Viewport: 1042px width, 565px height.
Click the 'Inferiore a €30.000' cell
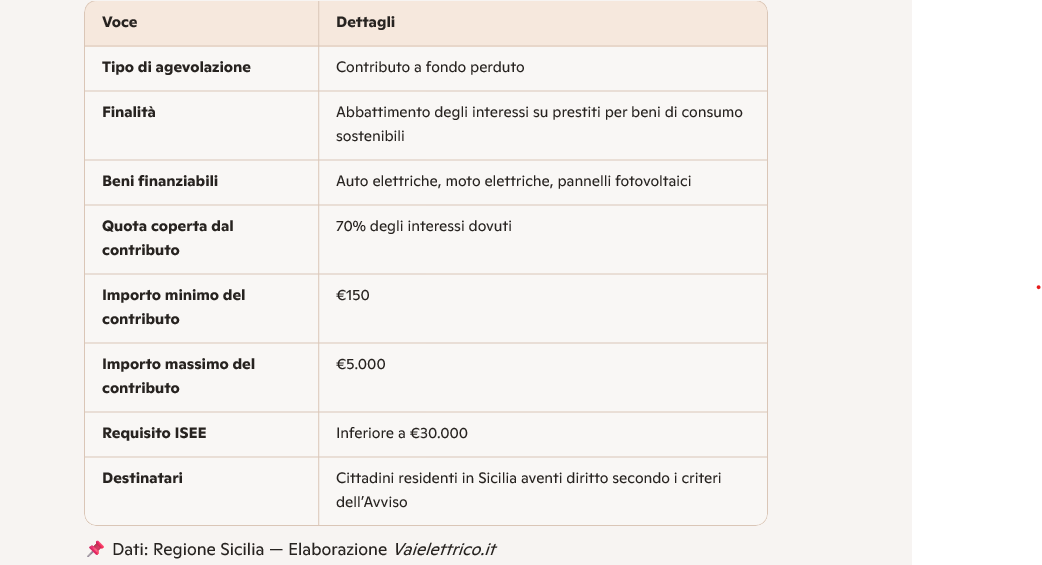click(402, 433)
